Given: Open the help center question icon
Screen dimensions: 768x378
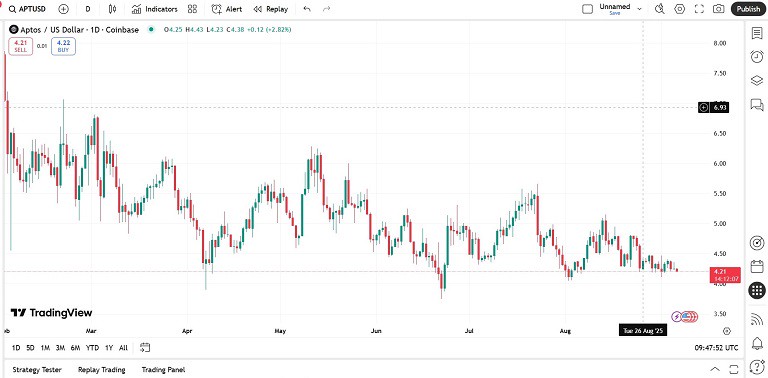Looking at the screenshot, I should pyautogui.click(x=757, y=366).
